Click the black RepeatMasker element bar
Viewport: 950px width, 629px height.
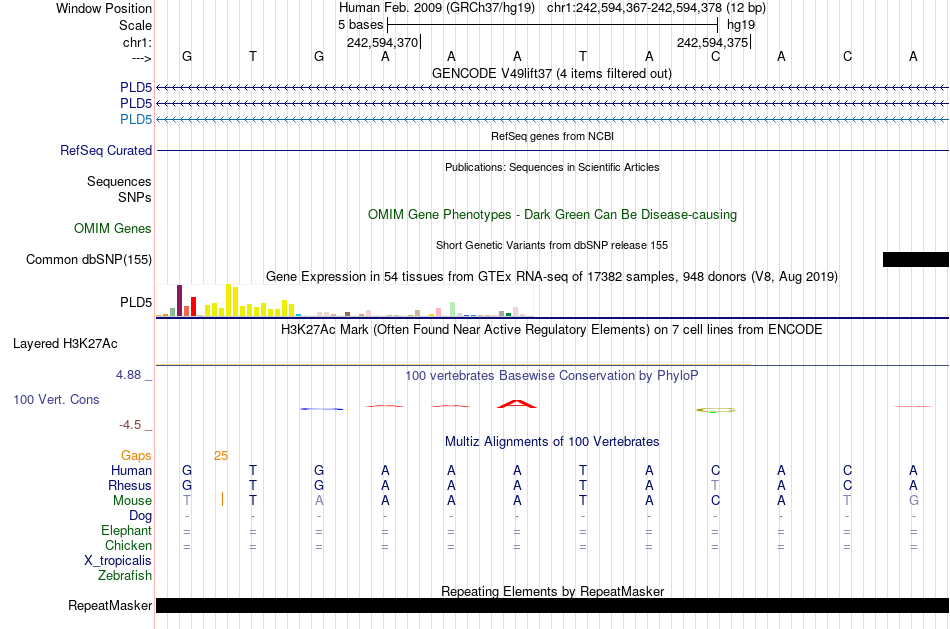tap(552, 605)
